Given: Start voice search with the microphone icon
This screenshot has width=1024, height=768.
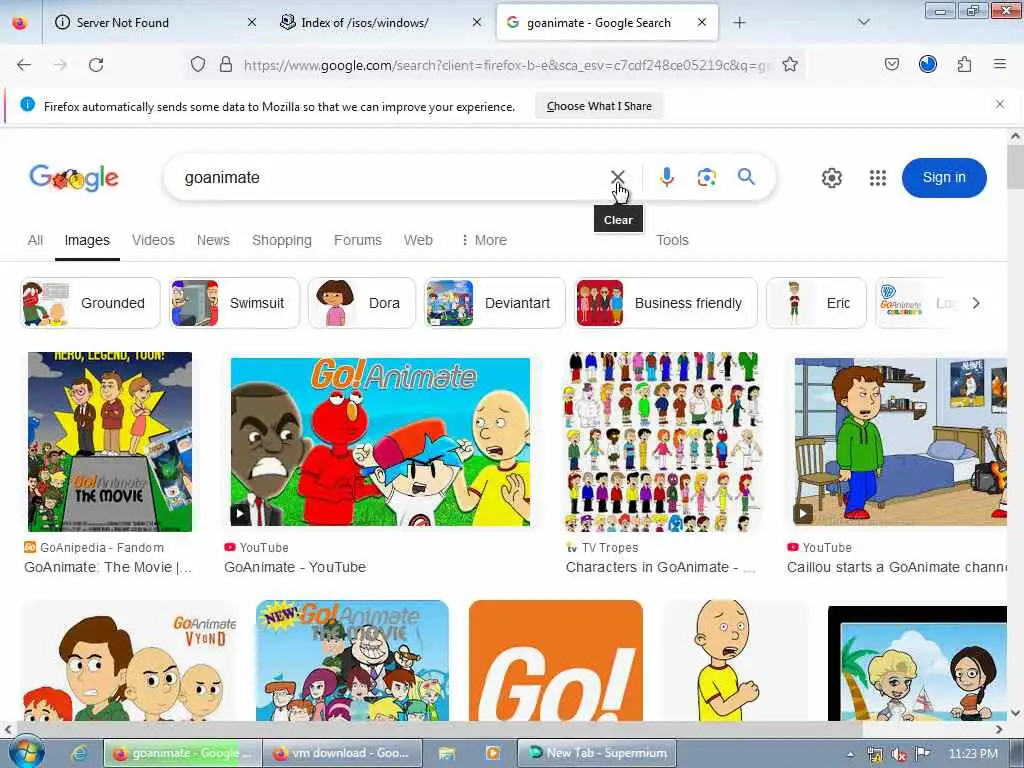Looking at the screenshot, I should point(667,177).
